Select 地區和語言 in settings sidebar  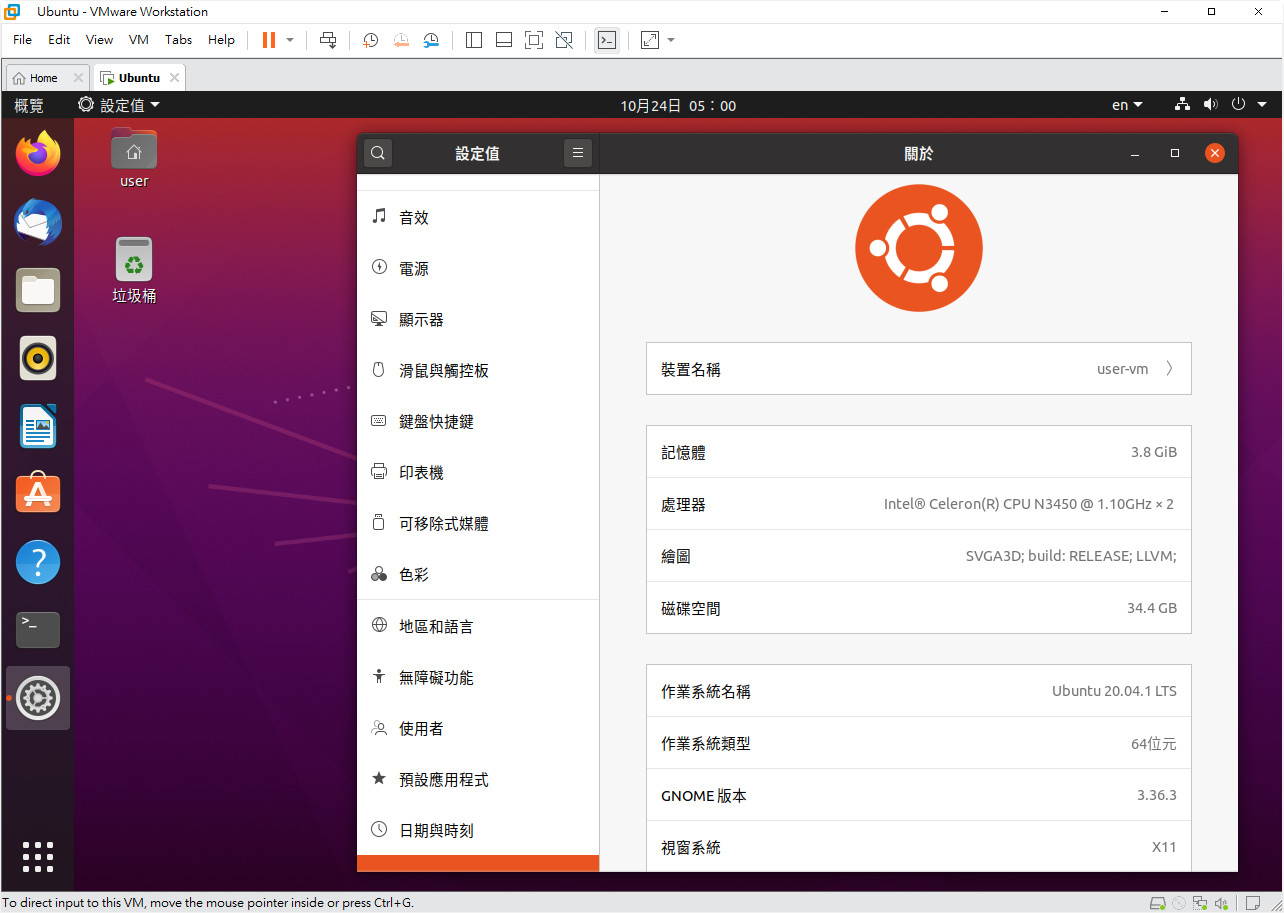[x=436, y=626]
